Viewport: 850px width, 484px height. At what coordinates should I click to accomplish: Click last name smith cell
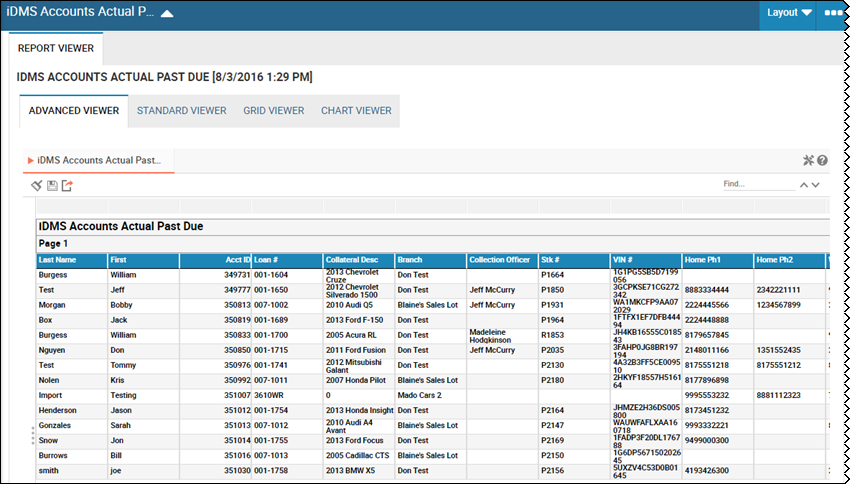pos(72,472)
